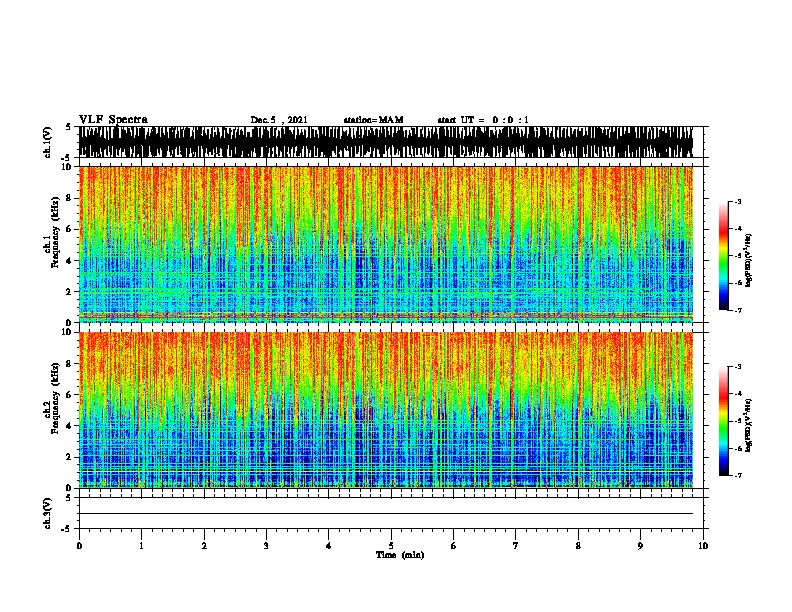This screenshot has width=792, height=612.
Task: Click the '9' minute tick on the time axis
Action: (x=640, y=546)
